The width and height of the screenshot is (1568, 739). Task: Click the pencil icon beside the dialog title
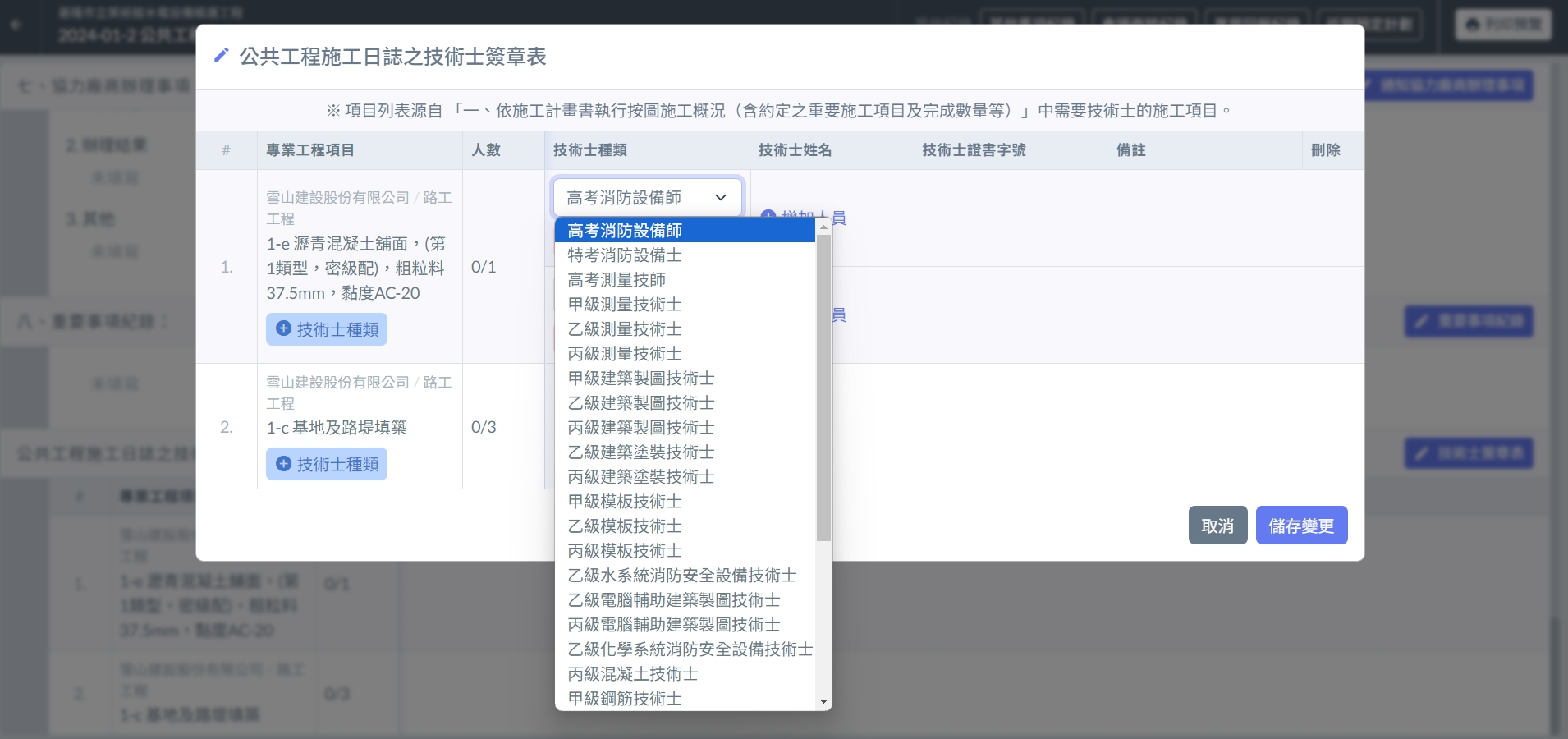click(x=221, y=56)
